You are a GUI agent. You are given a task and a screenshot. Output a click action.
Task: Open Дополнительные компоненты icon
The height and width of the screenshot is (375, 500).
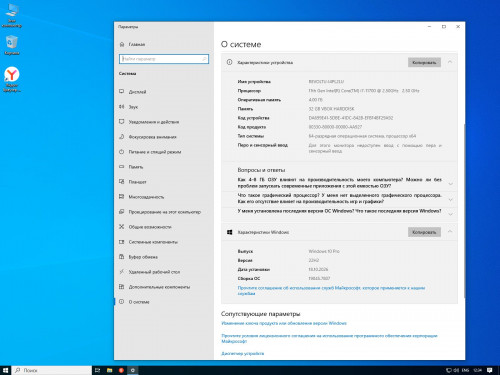122,287
